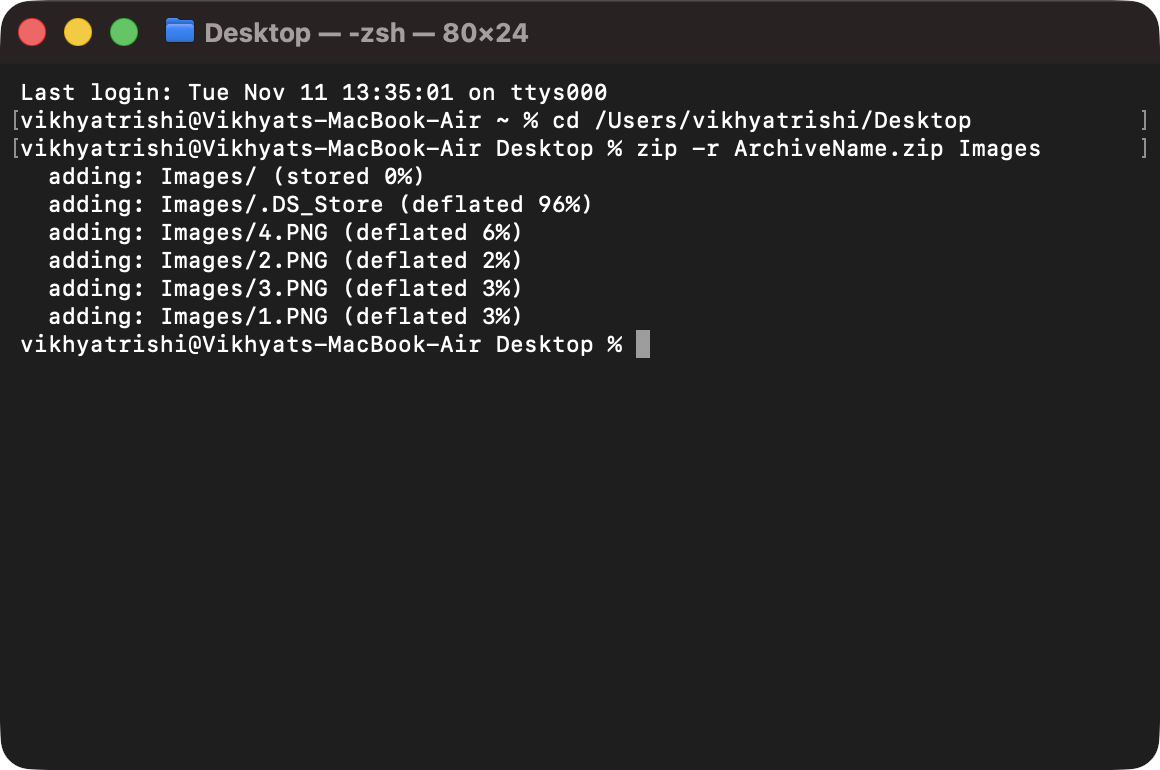1160x770 pixels.
Task: Click the red close window control
Action: click(32, 31)
